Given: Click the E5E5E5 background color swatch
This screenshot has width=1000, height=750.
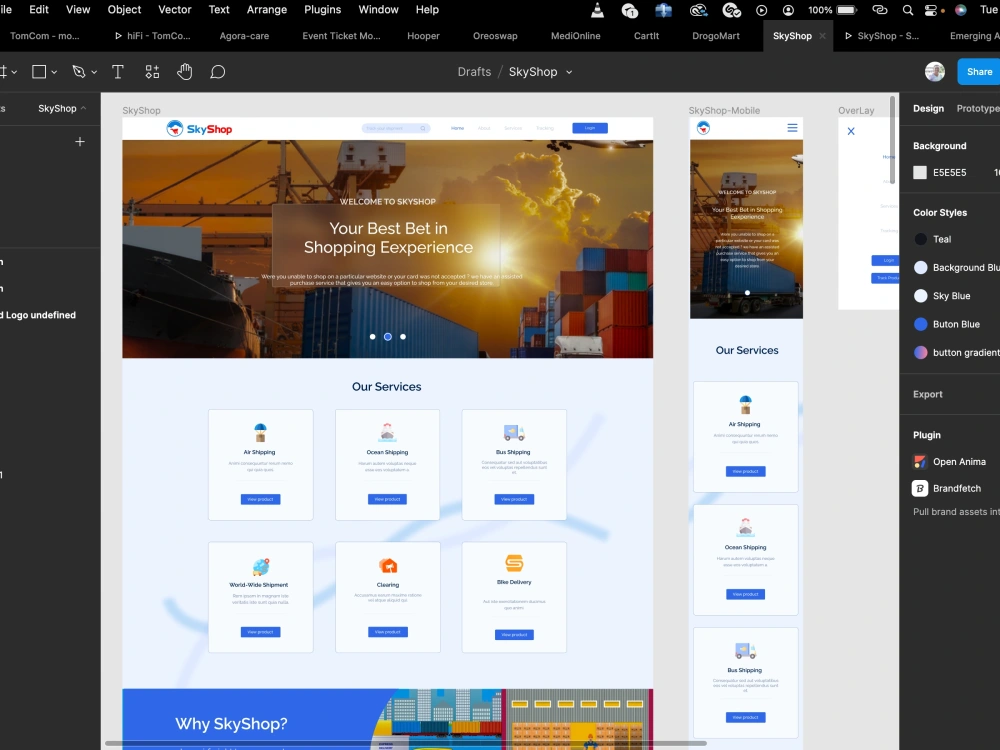Looking at the screenshot, I should pyautogui.click(x=920, y=172).
